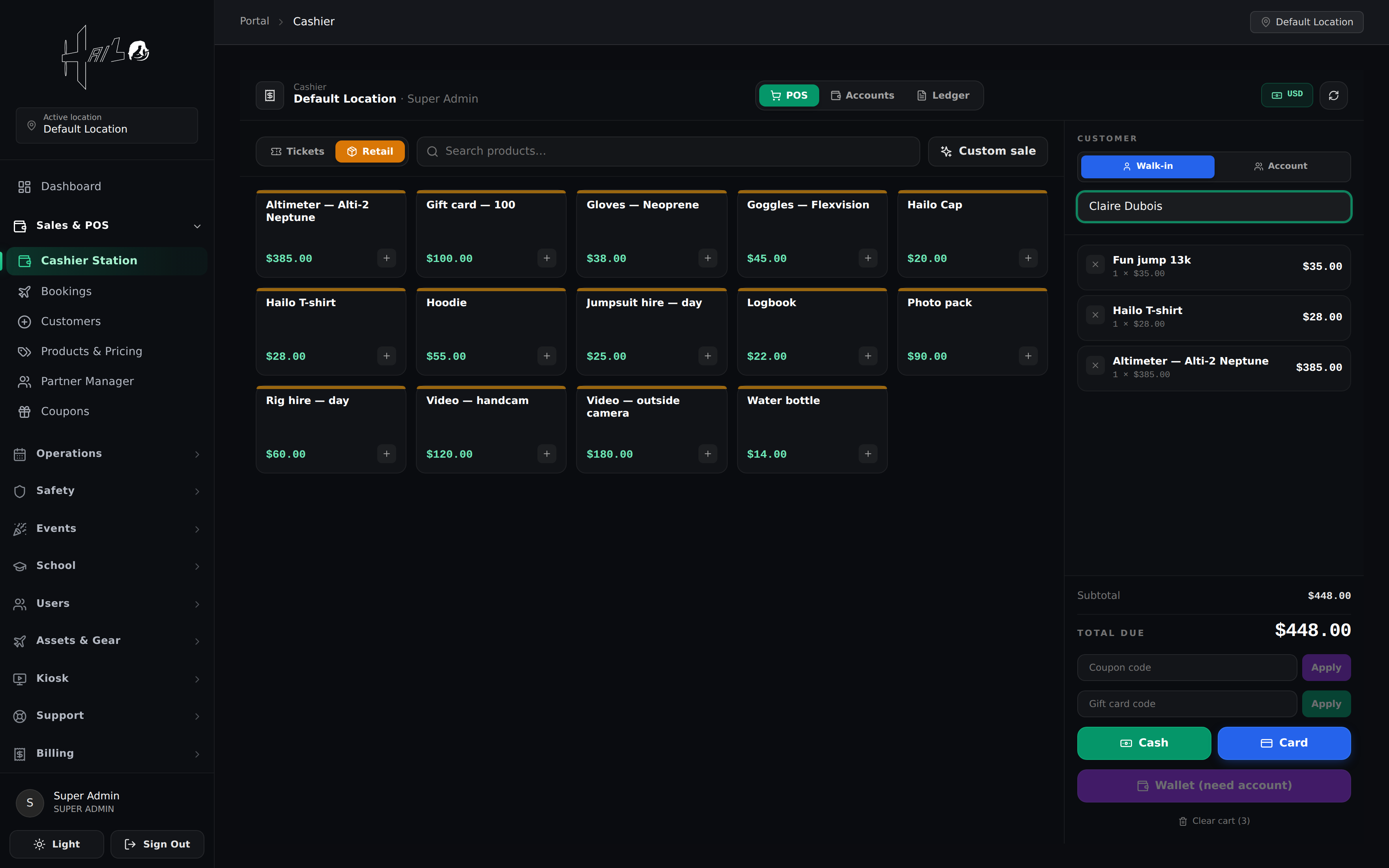Focus the Search products field
The width and height of the screenshot is (1389, 868).
coord(668,152)
